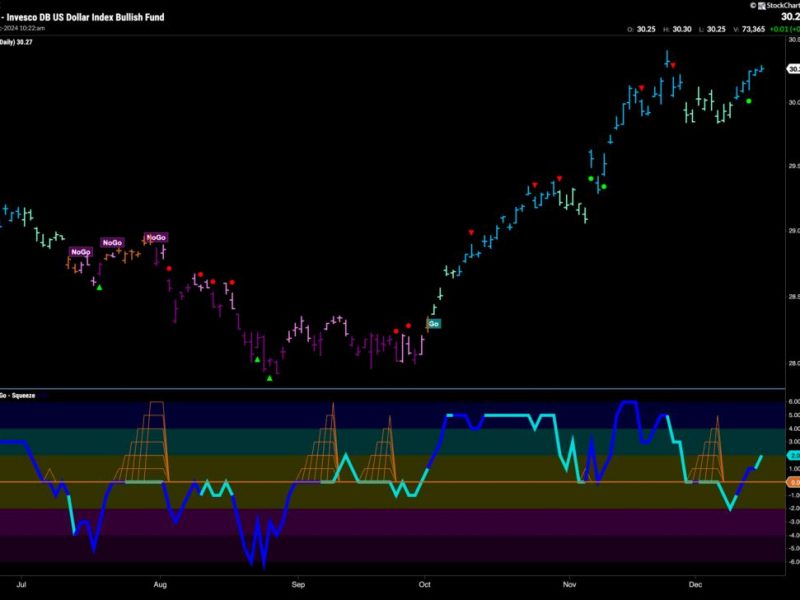This screenshot has width=800, height=600.
Task: Click the low value 30.25
Action: click(x=716, y=29)
